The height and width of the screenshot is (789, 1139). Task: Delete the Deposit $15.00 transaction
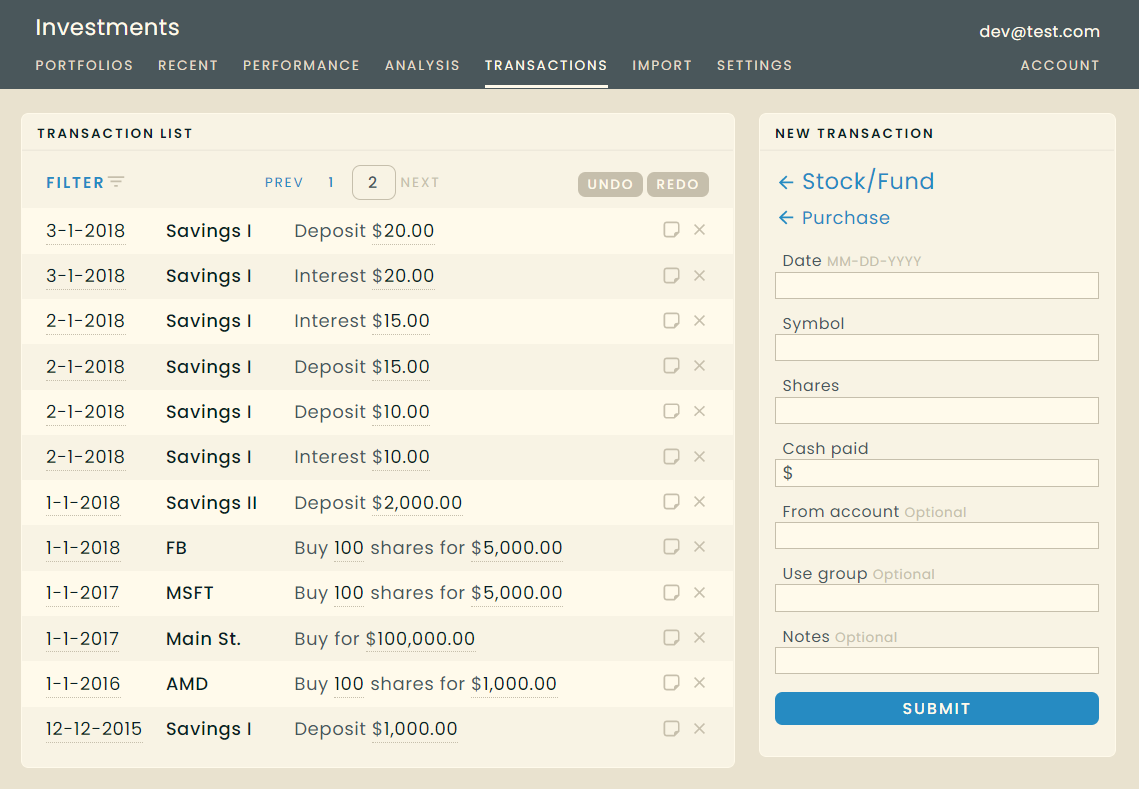(x=700, y=365)
